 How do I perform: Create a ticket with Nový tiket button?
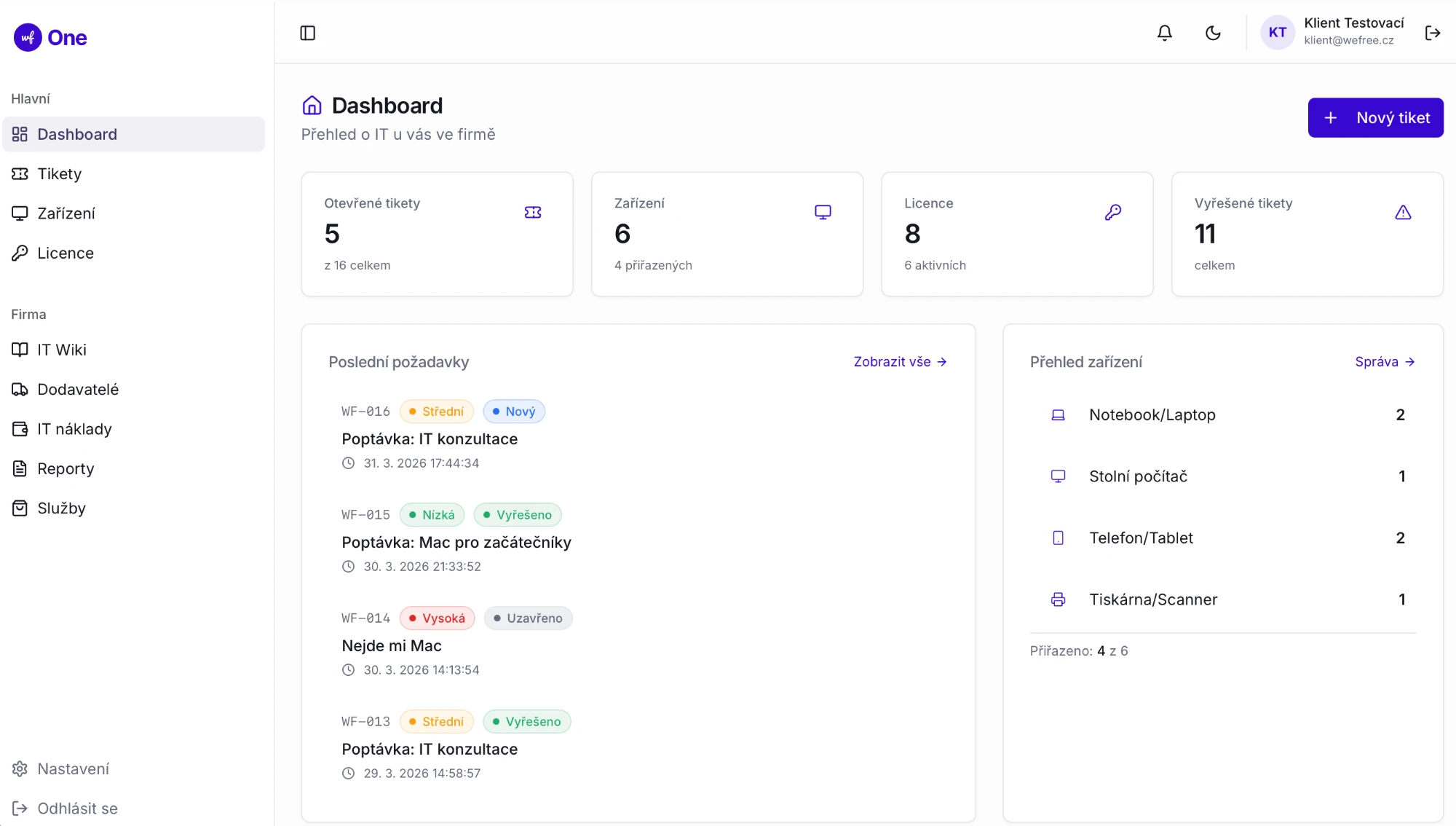1375,117
